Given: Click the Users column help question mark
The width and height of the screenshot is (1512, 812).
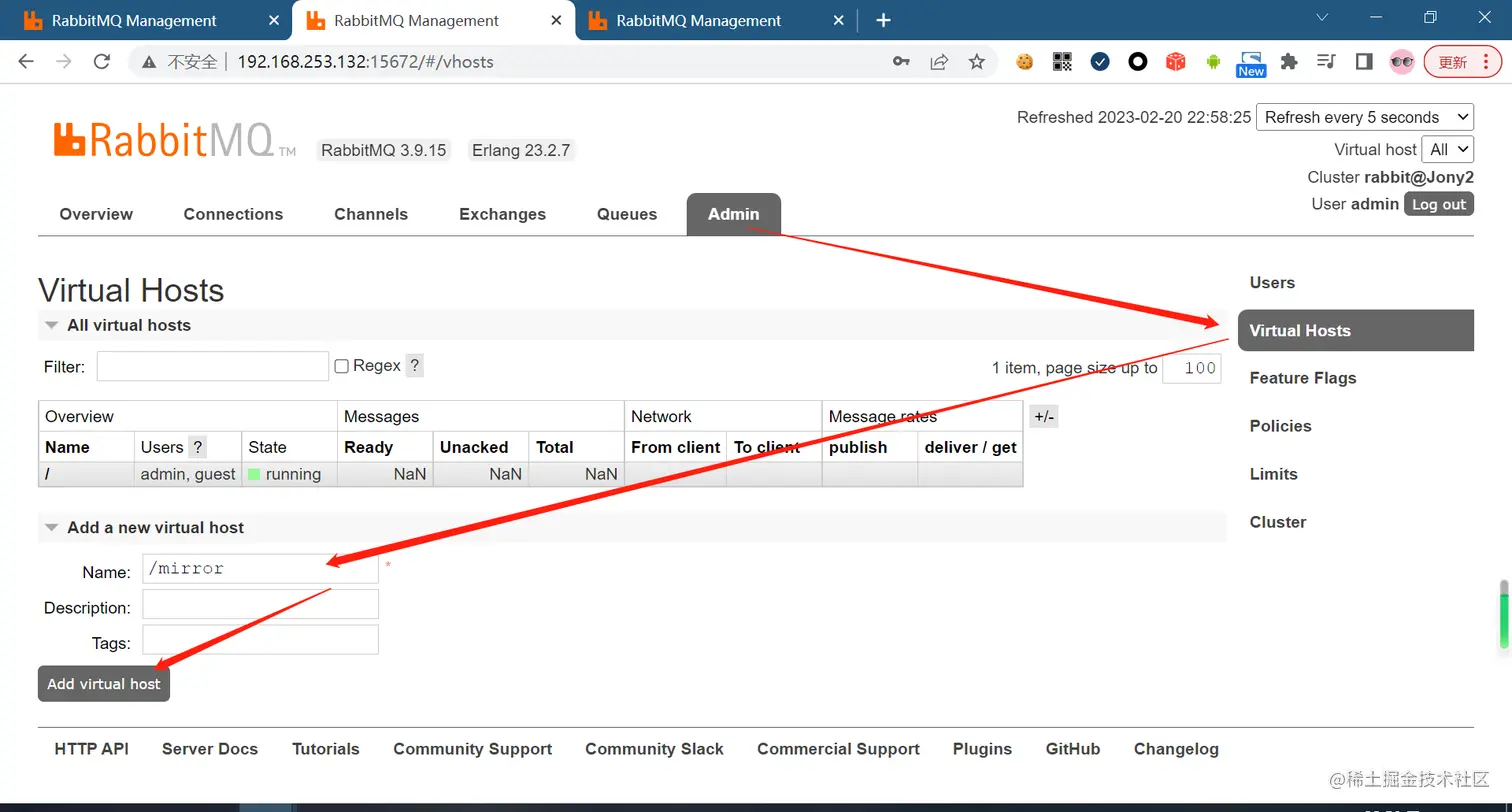Looking at the screenshot, I should (198, 447).
